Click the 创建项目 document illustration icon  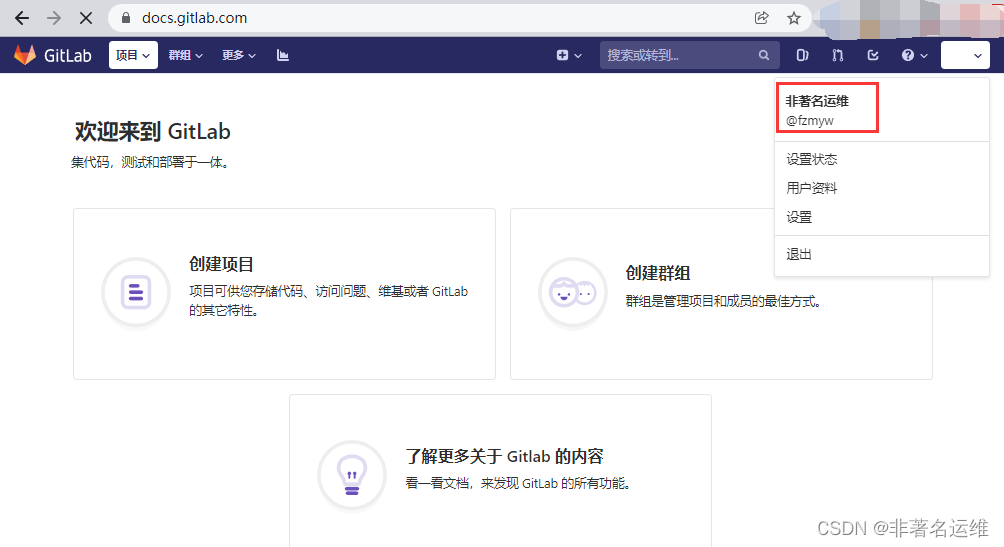(136, 292)
